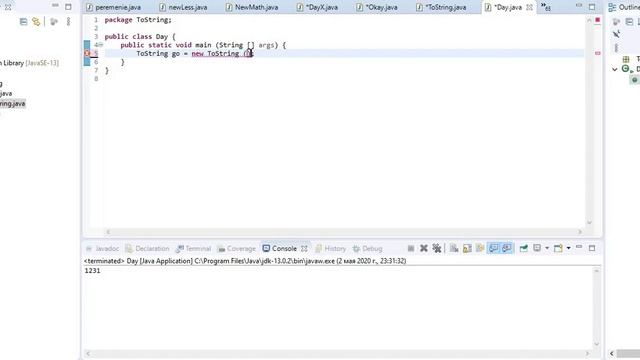The image size is (640, 360).
Task: Open the Terminal tab
Action: point(193,248)
